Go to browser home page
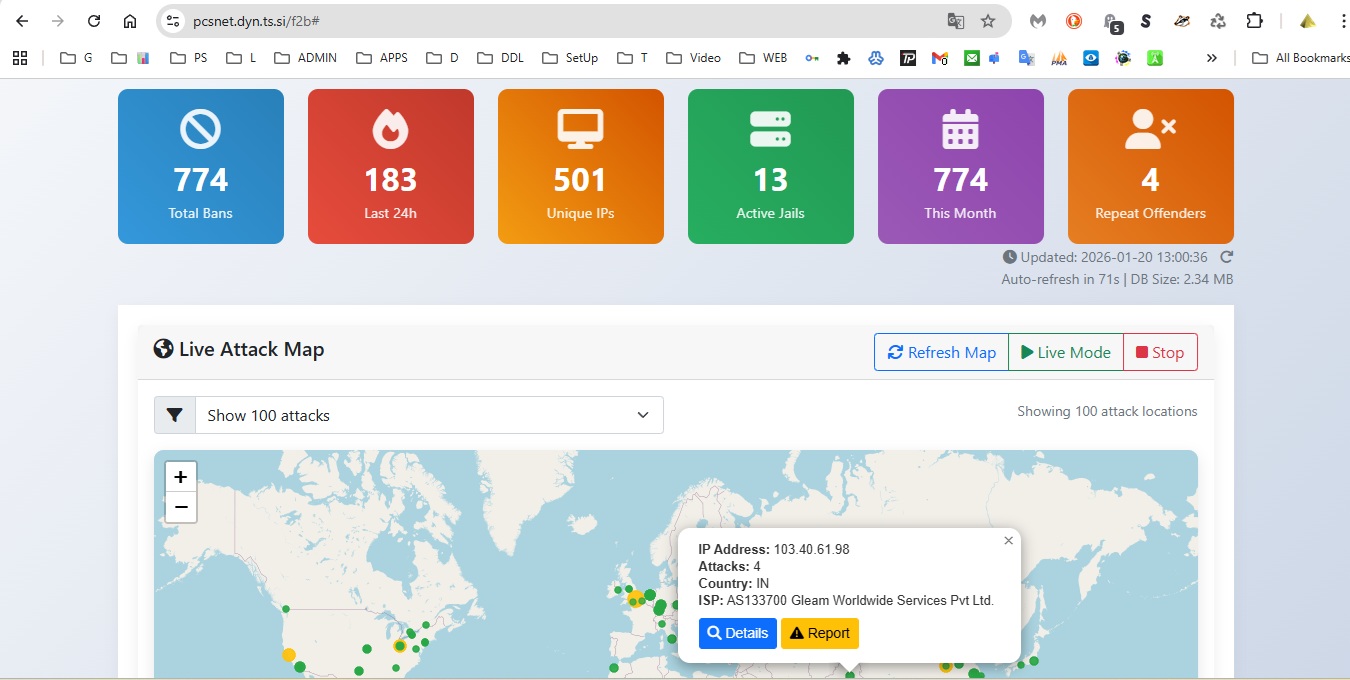The width and height of the screenshot is (1350, 680). [130, 21]
